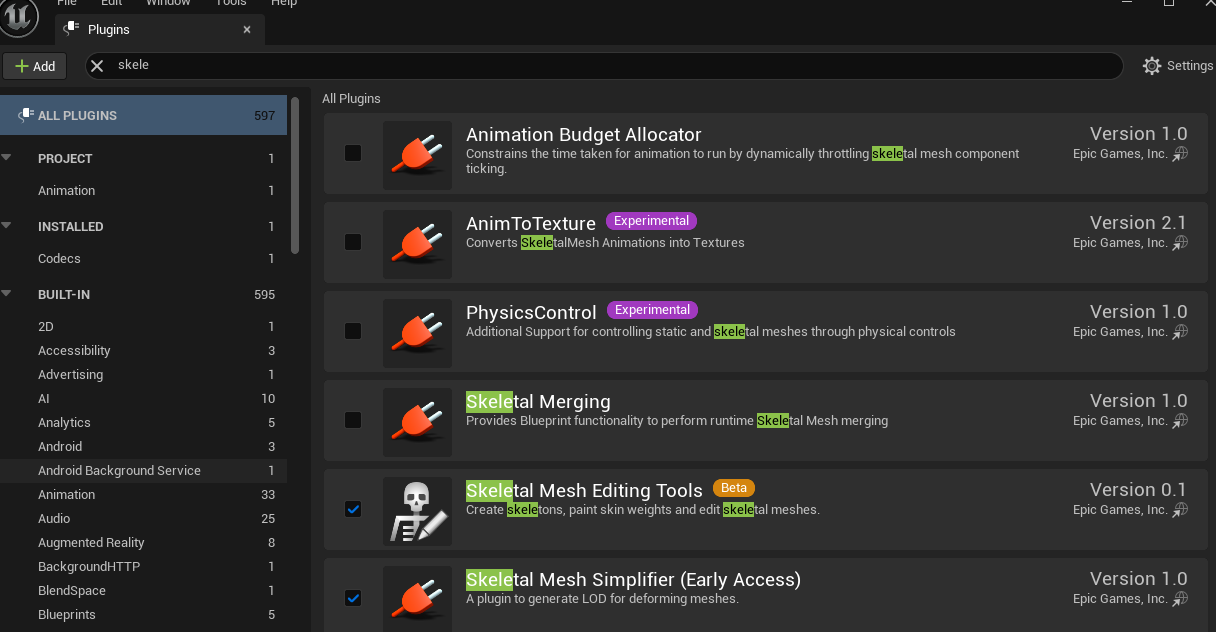Select the Animation category with 33 plugins
The width and height of the screenshot is (1216, 632).
point(143,494)
